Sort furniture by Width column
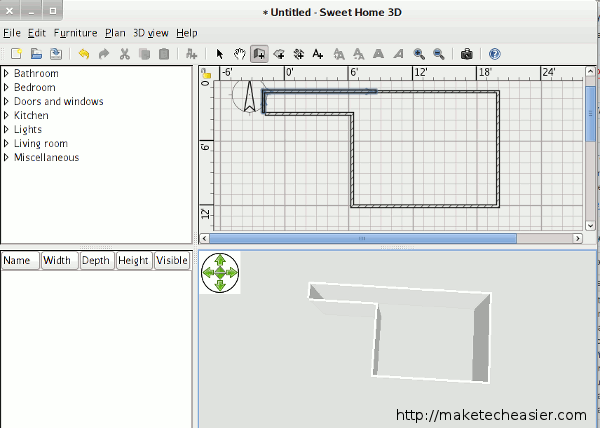 coord(60,260)
